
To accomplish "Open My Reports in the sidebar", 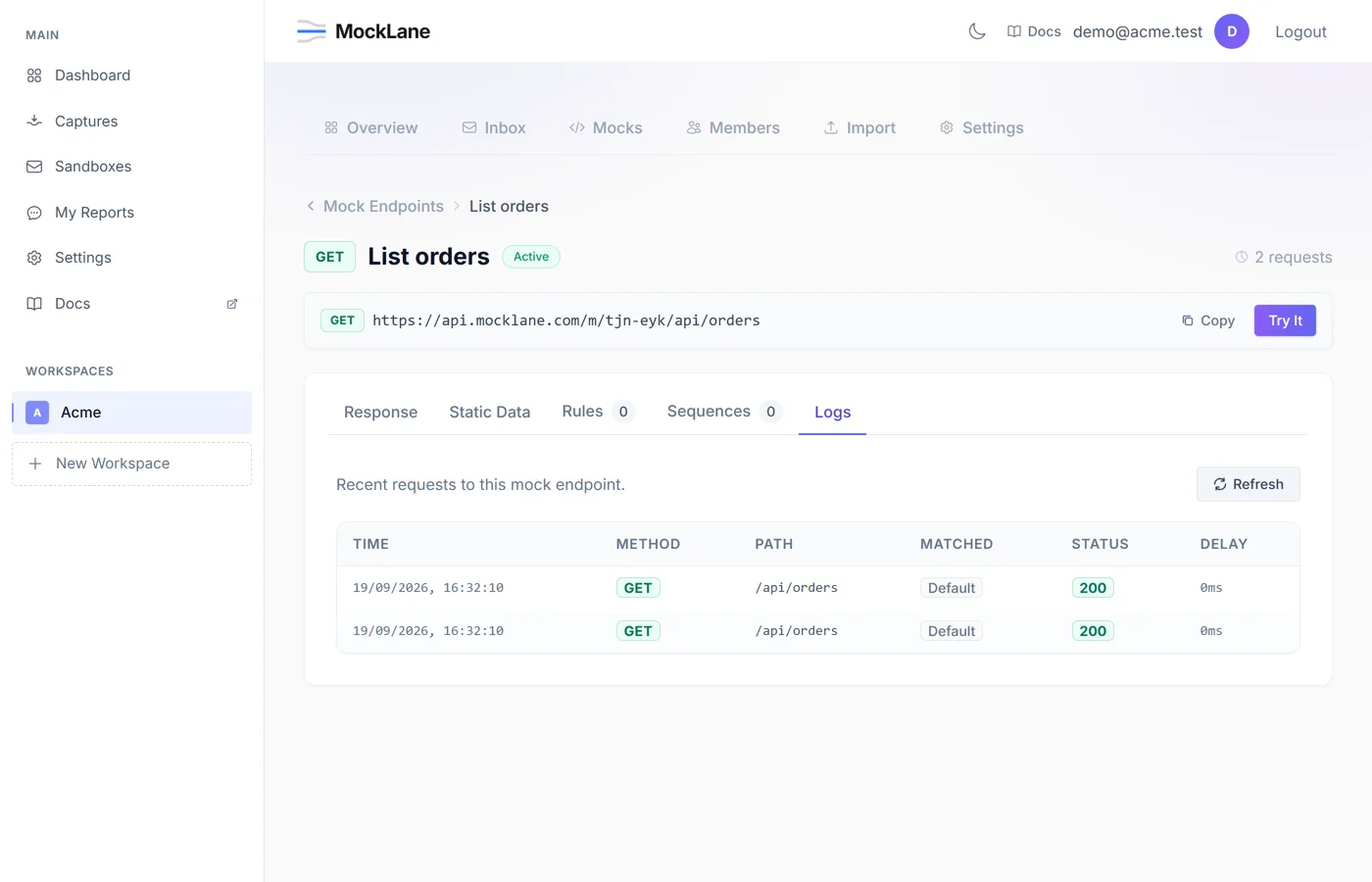I will [x=131, y=213].
